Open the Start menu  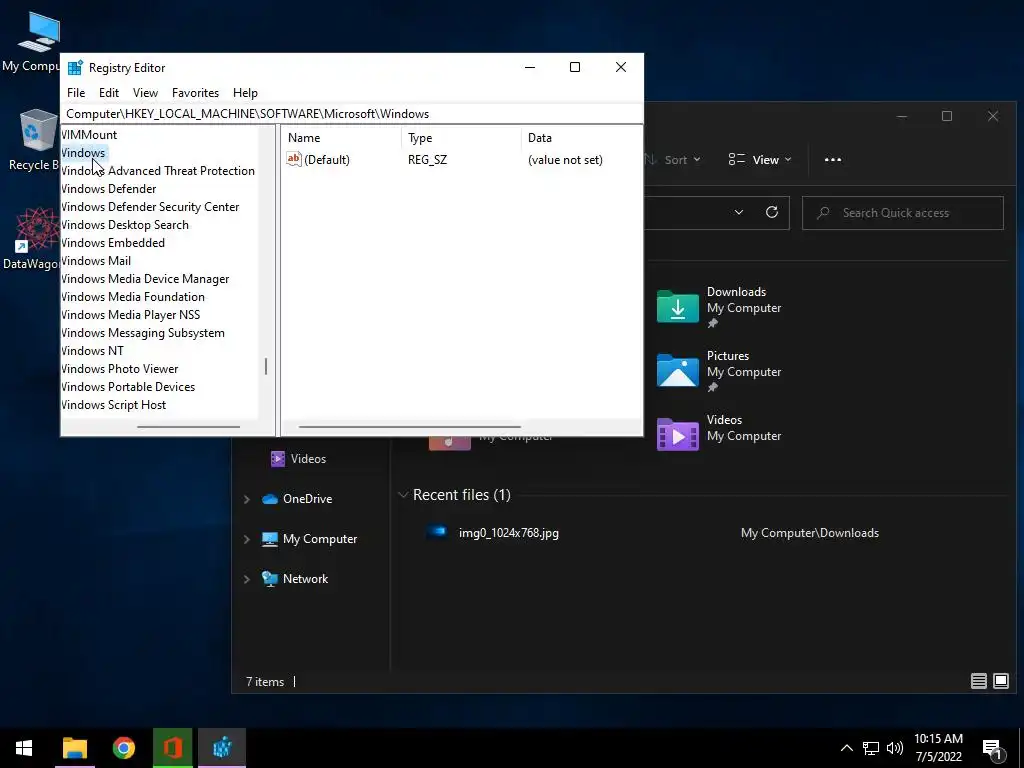point(24,748)
